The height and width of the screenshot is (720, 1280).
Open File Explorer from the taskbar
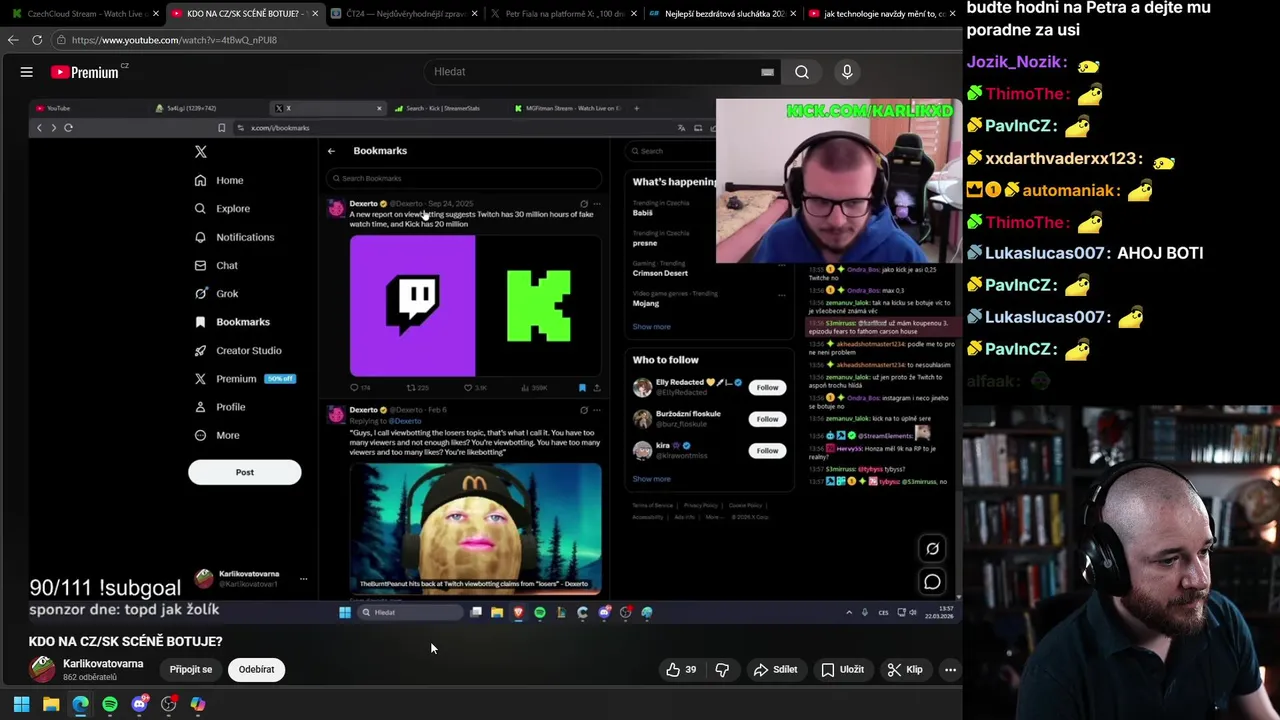click(x=51, y=704)
